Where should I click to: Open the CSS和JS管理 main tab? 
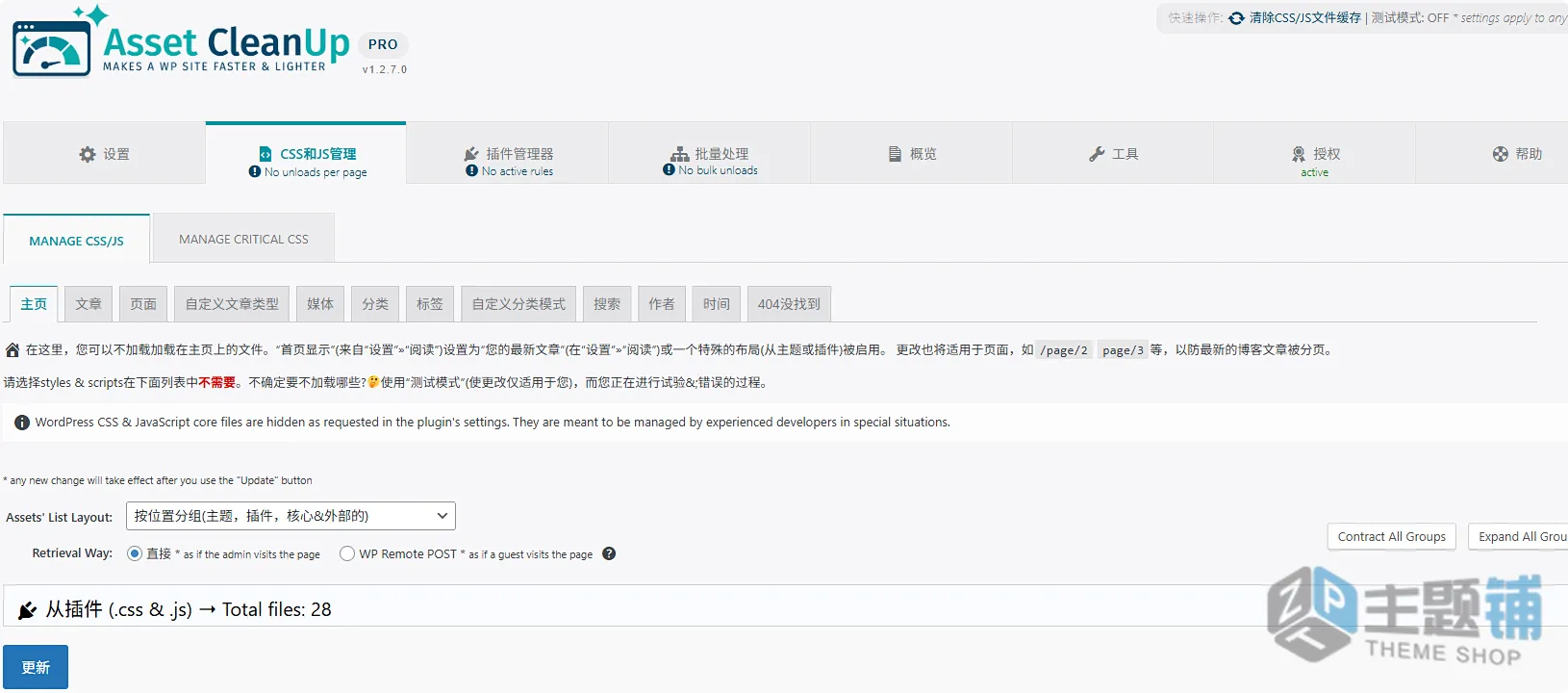pos(306,153)
